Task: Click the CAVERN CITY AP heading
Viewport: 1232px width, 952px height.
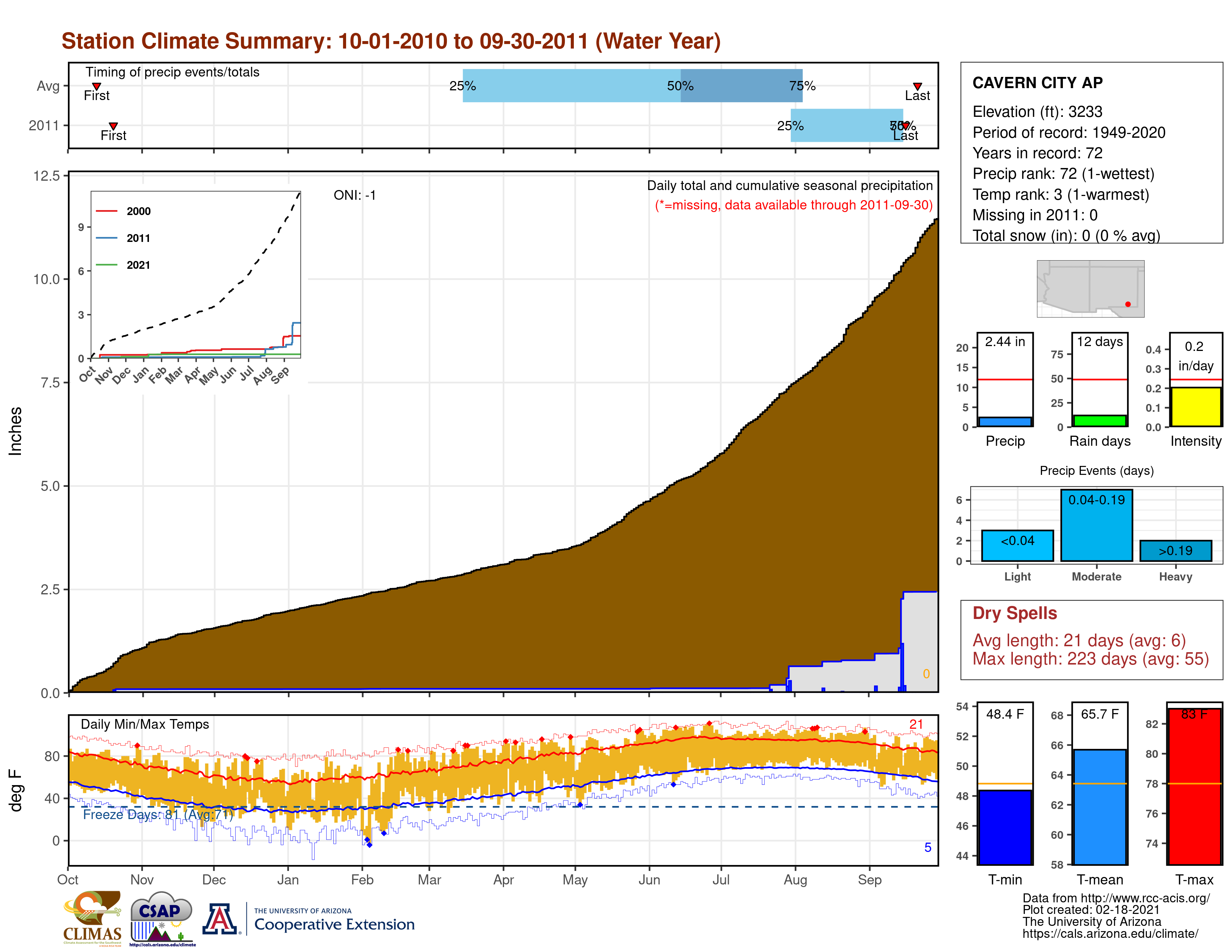Action: 1037,83
